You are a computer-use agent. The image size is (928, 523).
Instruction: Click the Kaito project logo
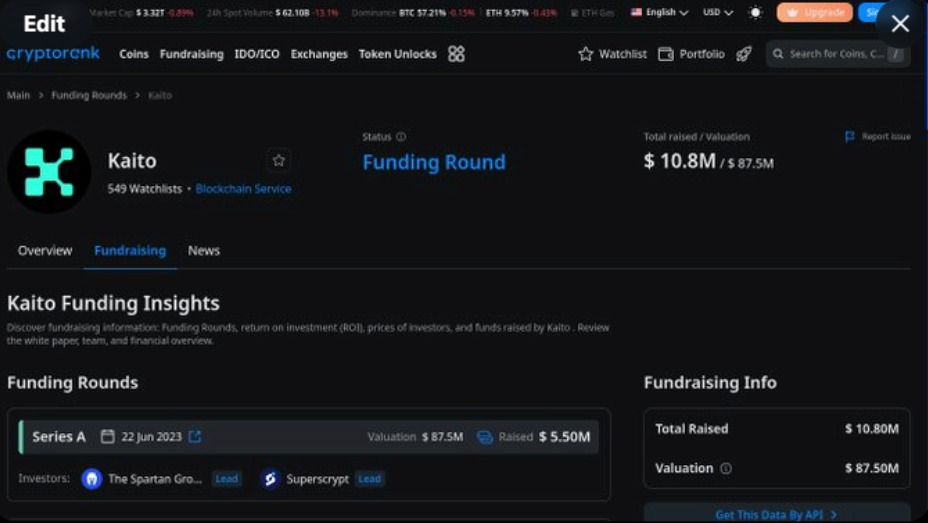point(49,172)
